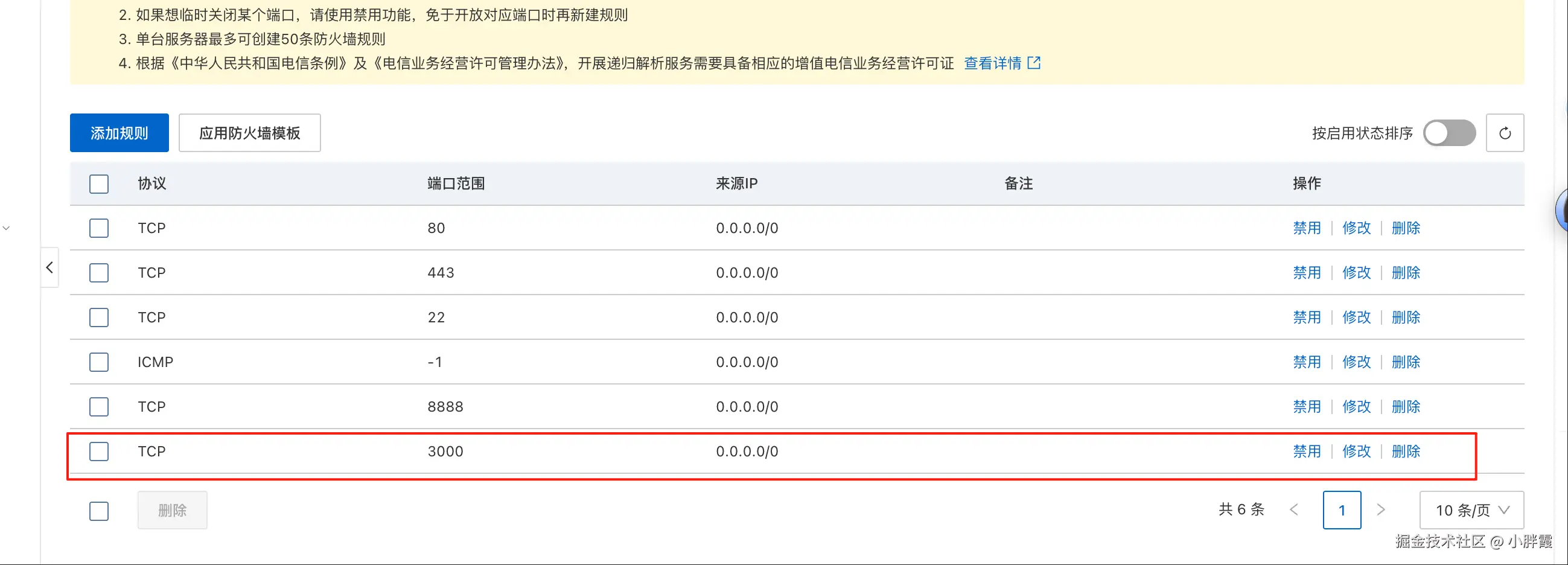Modify the TCP 22 rule
Image resolution: width=1568 pixels, height=565 pixels.
(x=1356, y=317)
